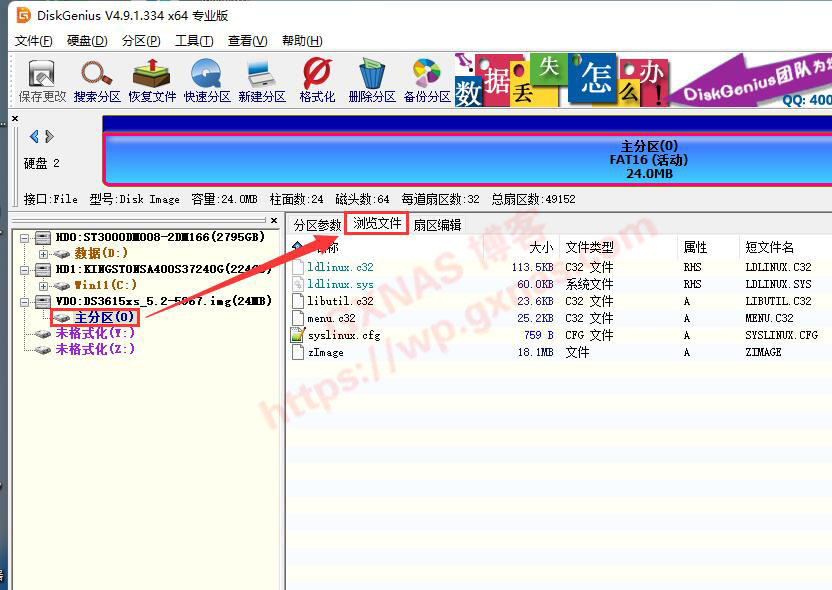Click the New Partition (新建分区) icon

262,81
